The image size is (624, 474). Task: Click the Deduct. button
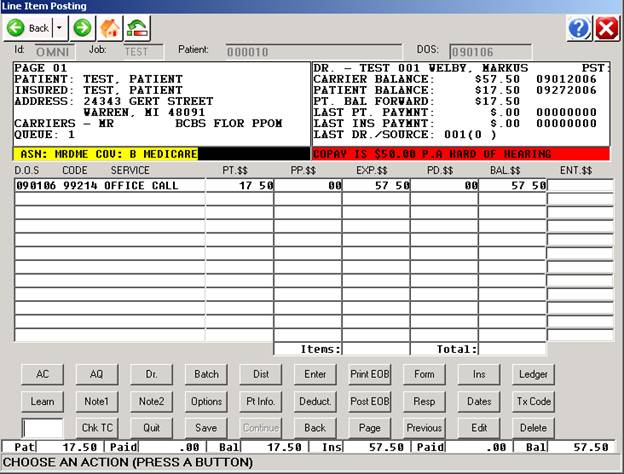point(315,401)
